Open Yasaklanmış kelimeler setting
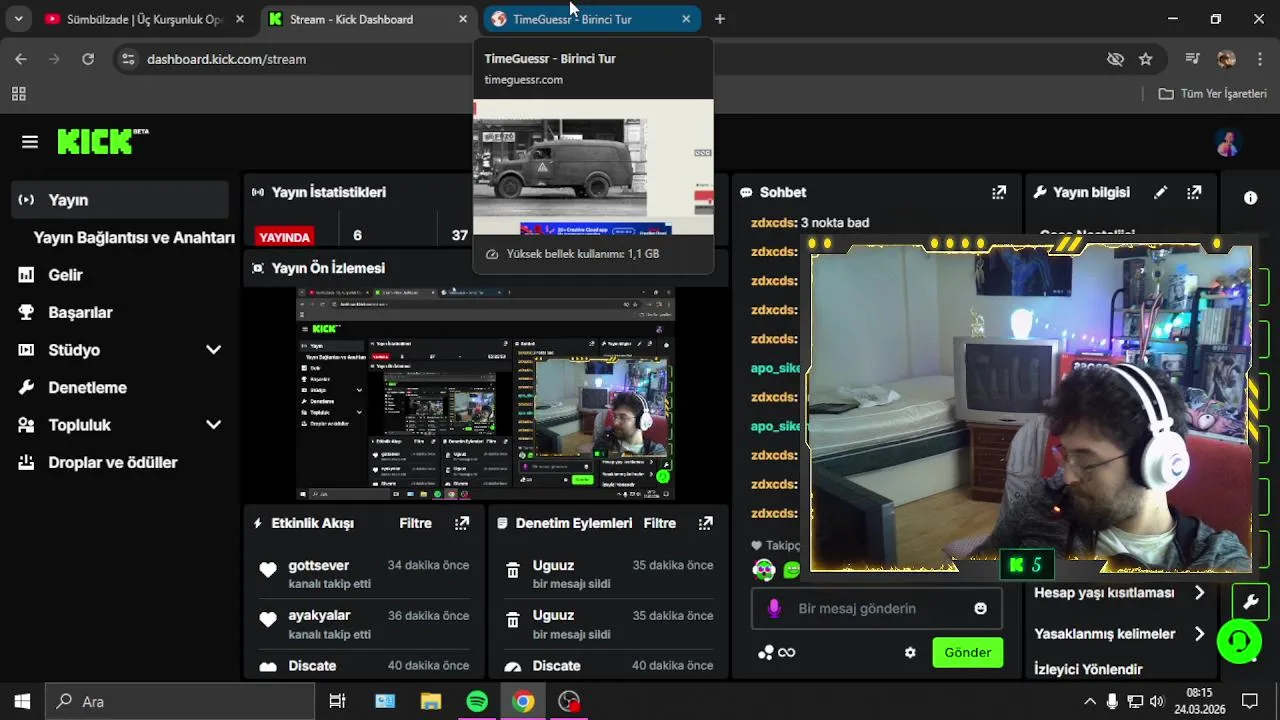The image size is (1280, 720). click(x=1119, y=633)
